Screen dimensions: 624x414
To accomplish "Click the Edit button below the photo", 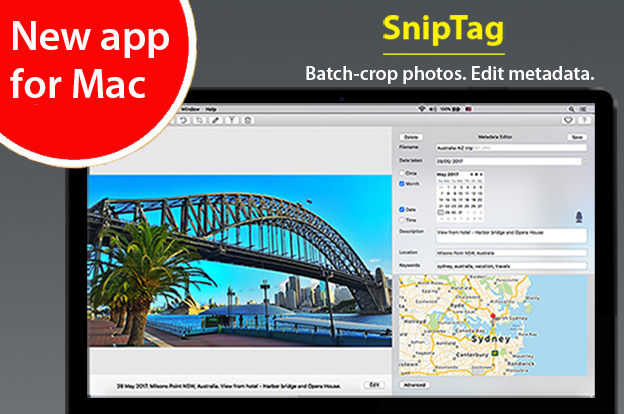I will 372,384.
